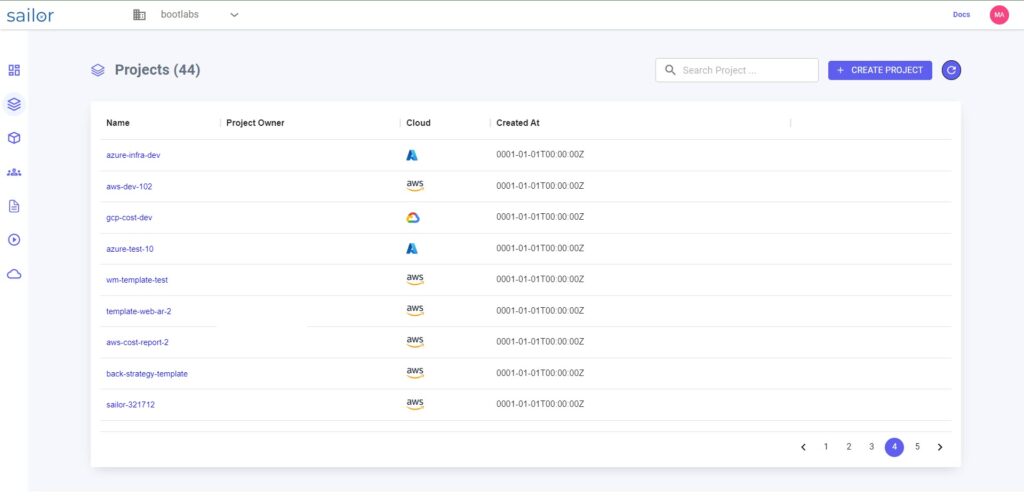
Task: Expand the bootlabs organization dropdown
Action: tap(234, 15)
